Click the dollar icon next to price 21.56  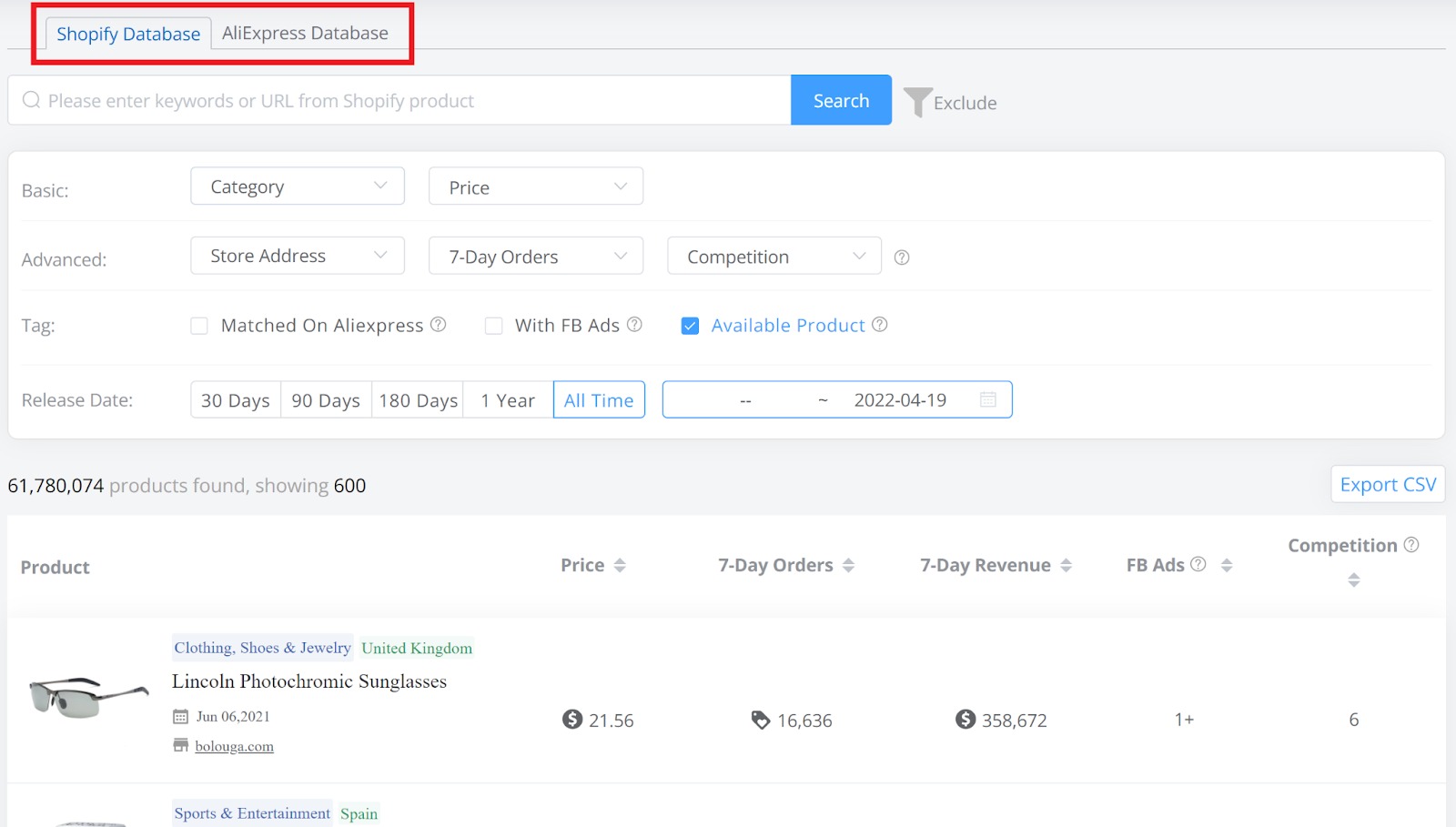571,720
